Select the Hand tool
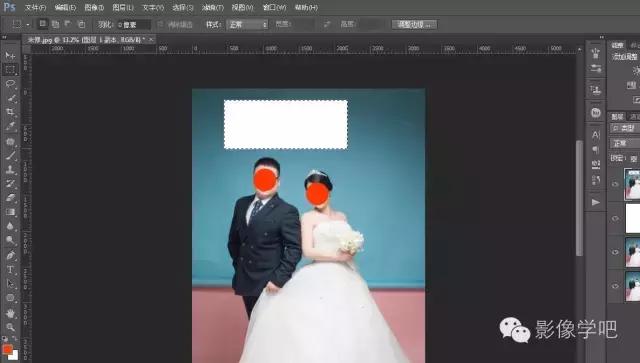The width and height of the screenshot is (640, 363). click(x=10, y=313)
